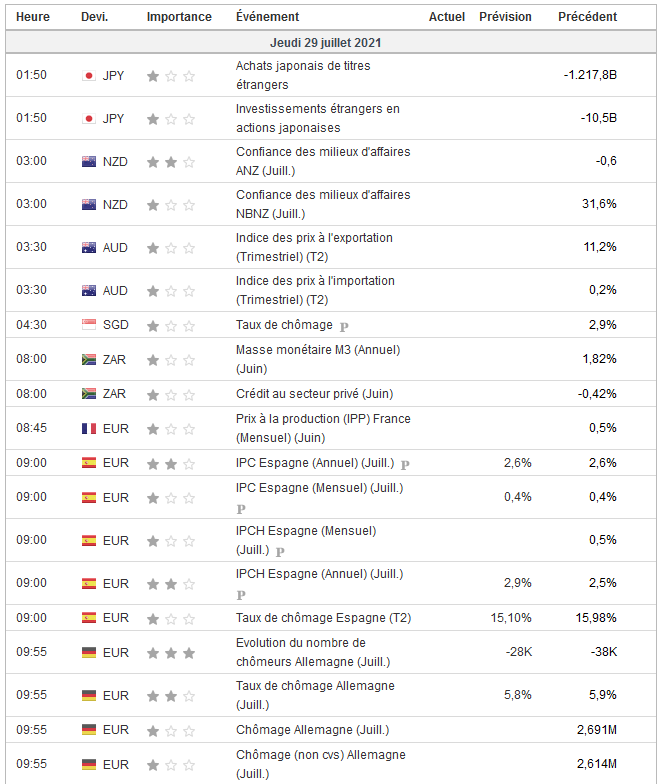Viewport: 659px width, 784px height.
Task: Click the Événement column header
Action: coord(267,17)
